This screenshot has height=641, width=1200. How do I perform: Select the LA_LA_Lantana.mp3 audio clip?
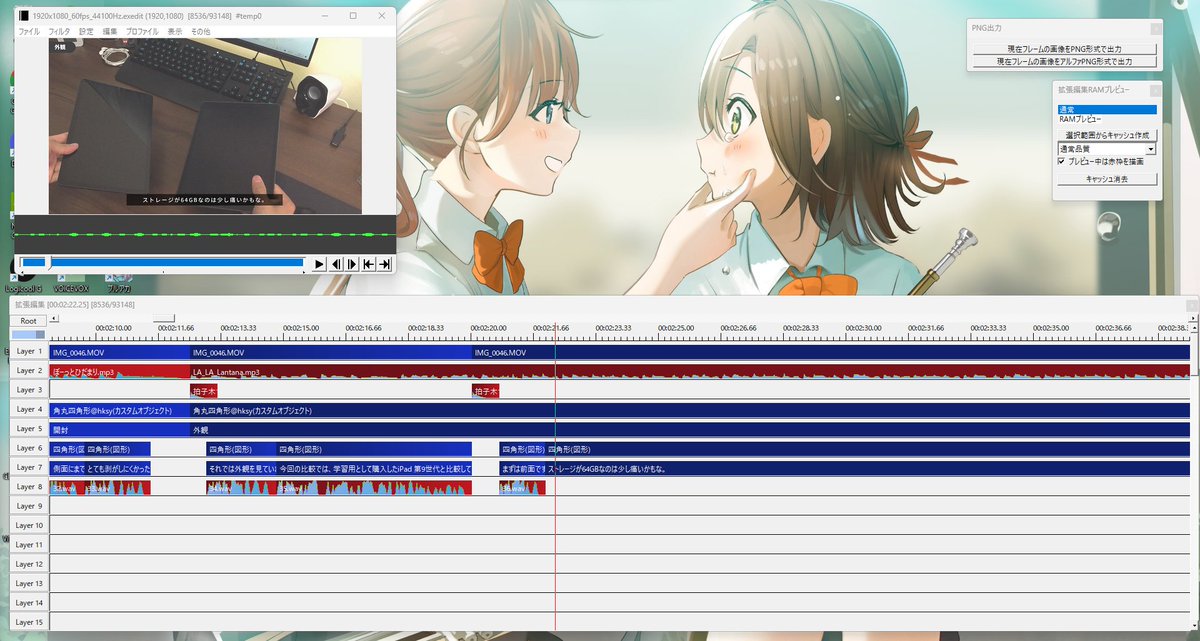click(690, 371)
